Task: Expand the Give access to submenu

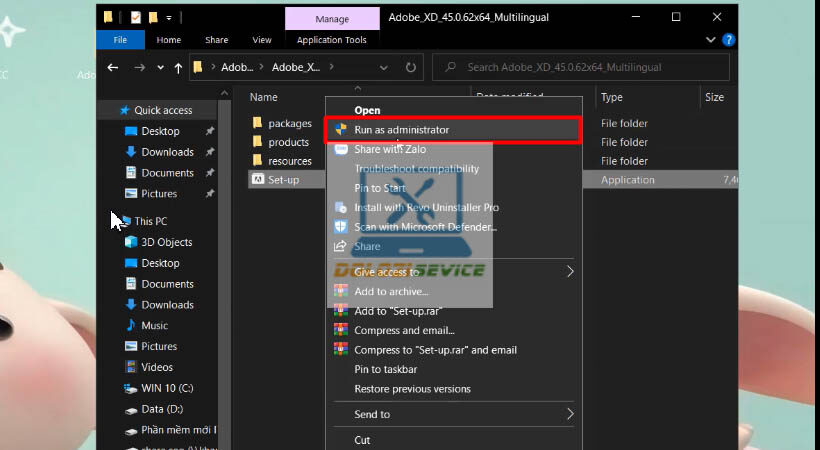Action: click(x=453, y=272)
